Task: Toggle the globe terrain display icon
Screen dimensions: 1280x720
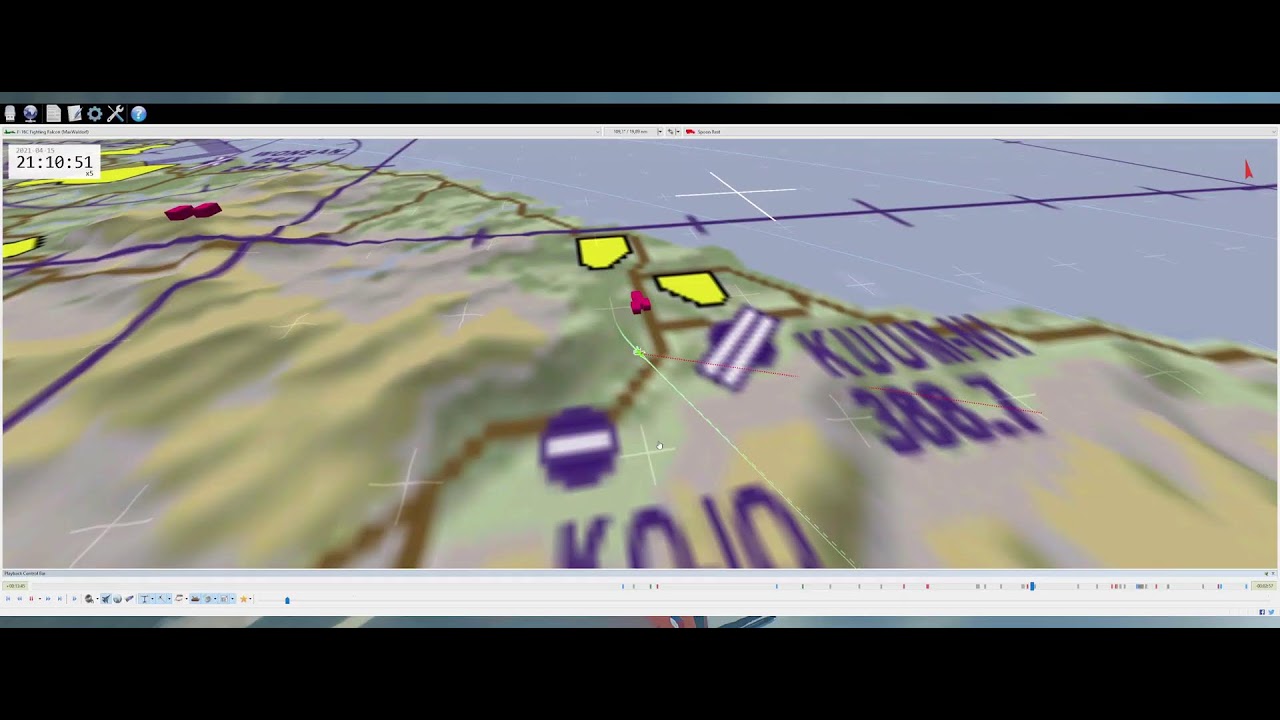Action: 117,599
